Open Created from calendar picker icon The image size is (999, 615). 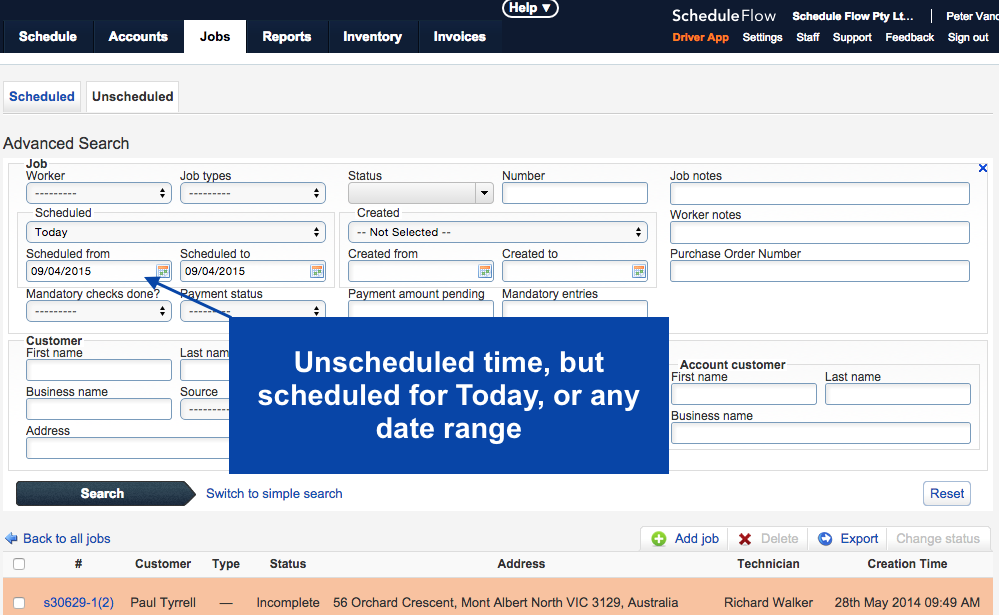point(485,271)
